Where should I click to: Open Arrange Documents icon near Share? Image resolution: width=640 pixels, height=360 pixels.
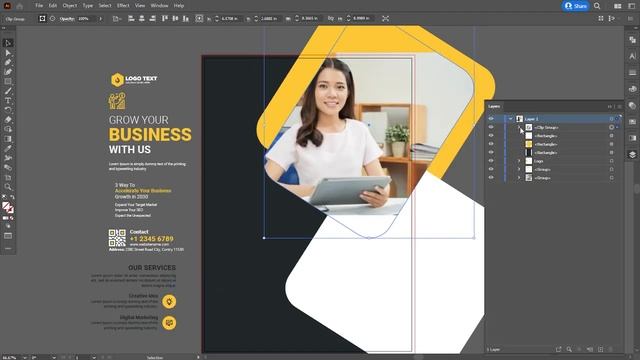(618, 6)
